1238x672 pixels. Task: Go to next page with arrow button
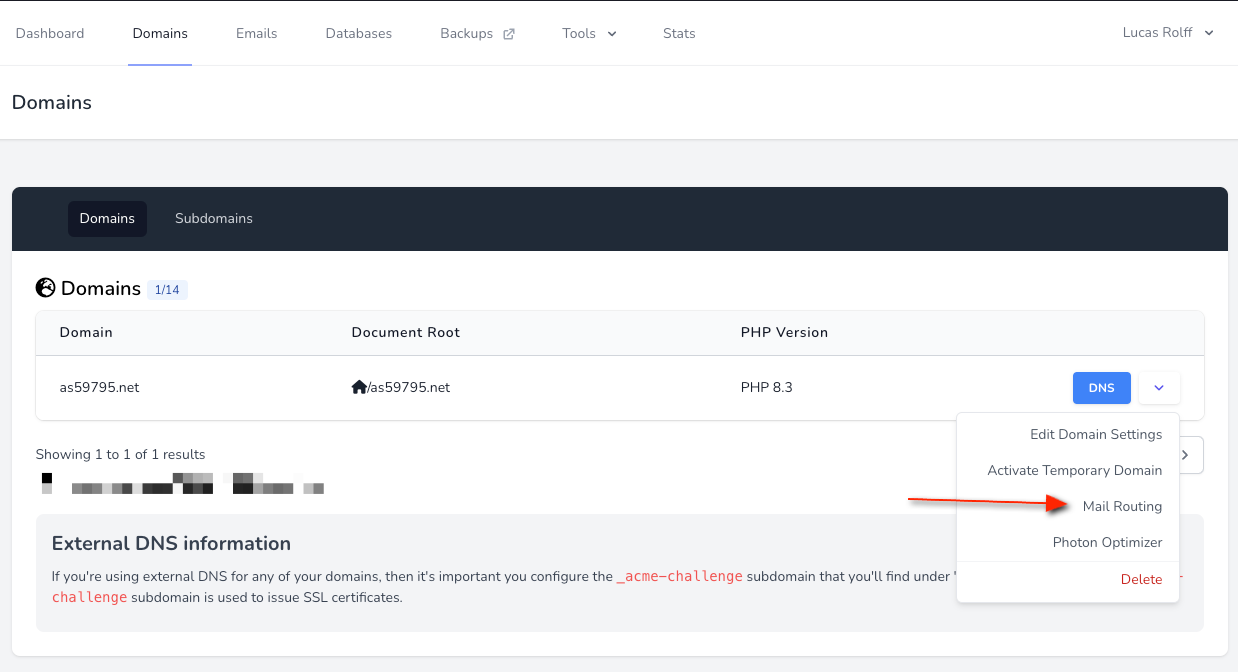pos(1186,455)
